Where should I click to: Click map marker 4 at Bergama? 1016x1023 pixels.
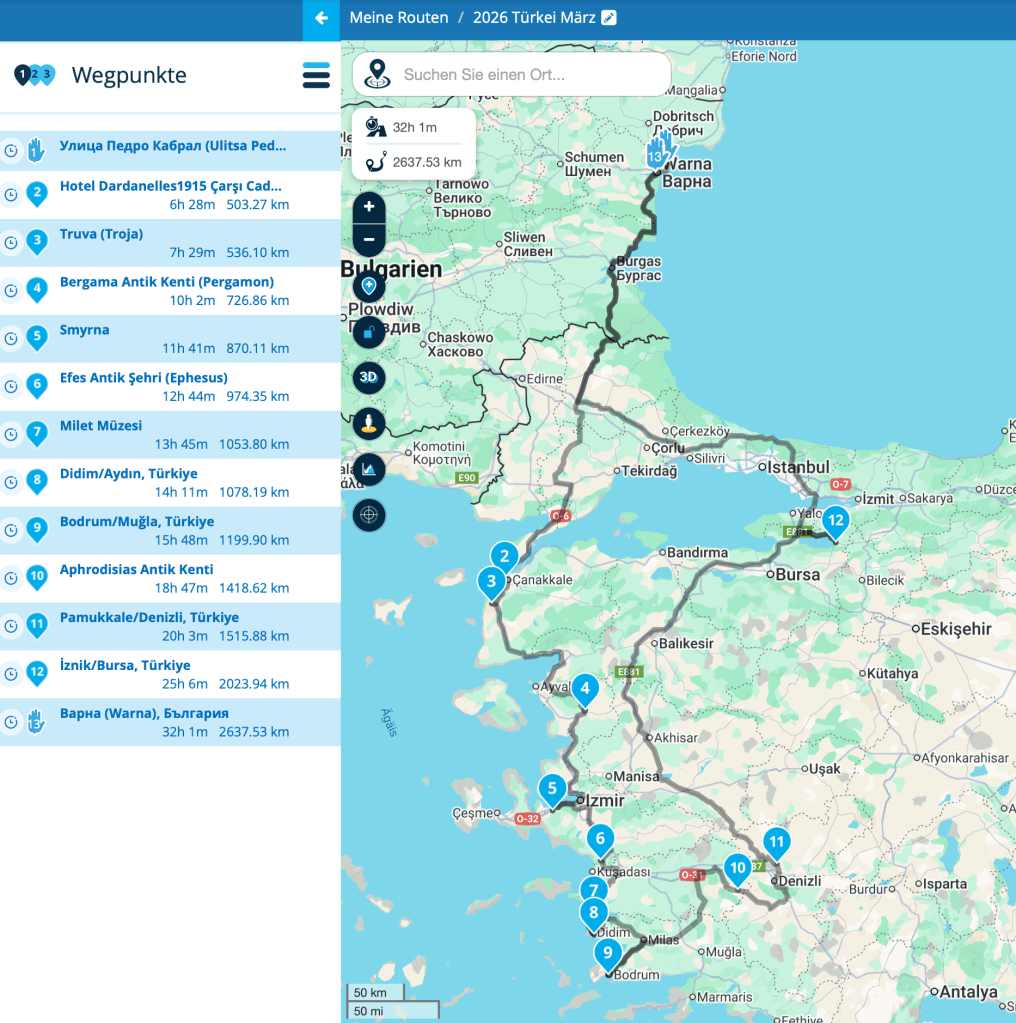click(584, 687)
